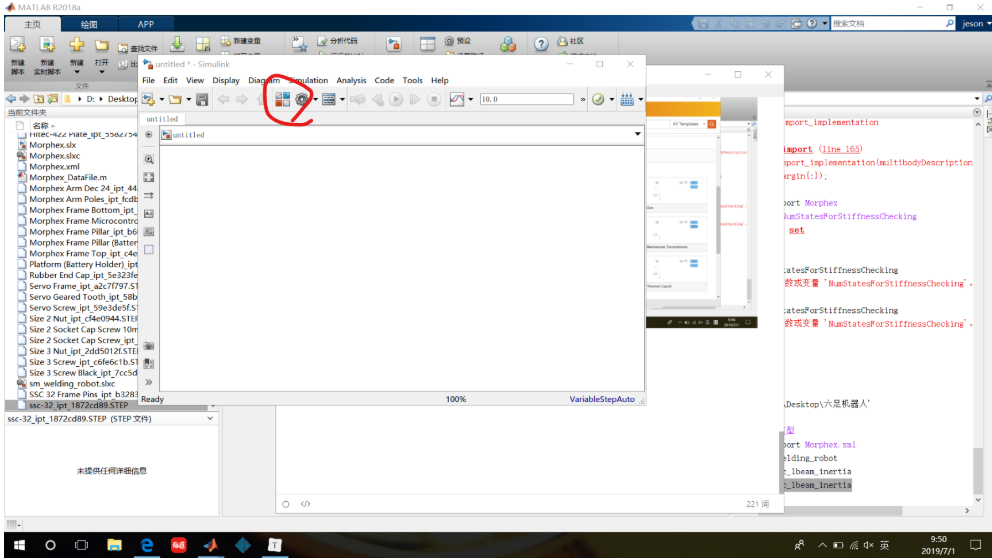Open dropdown arrow next to New Model

click(162, 99)
